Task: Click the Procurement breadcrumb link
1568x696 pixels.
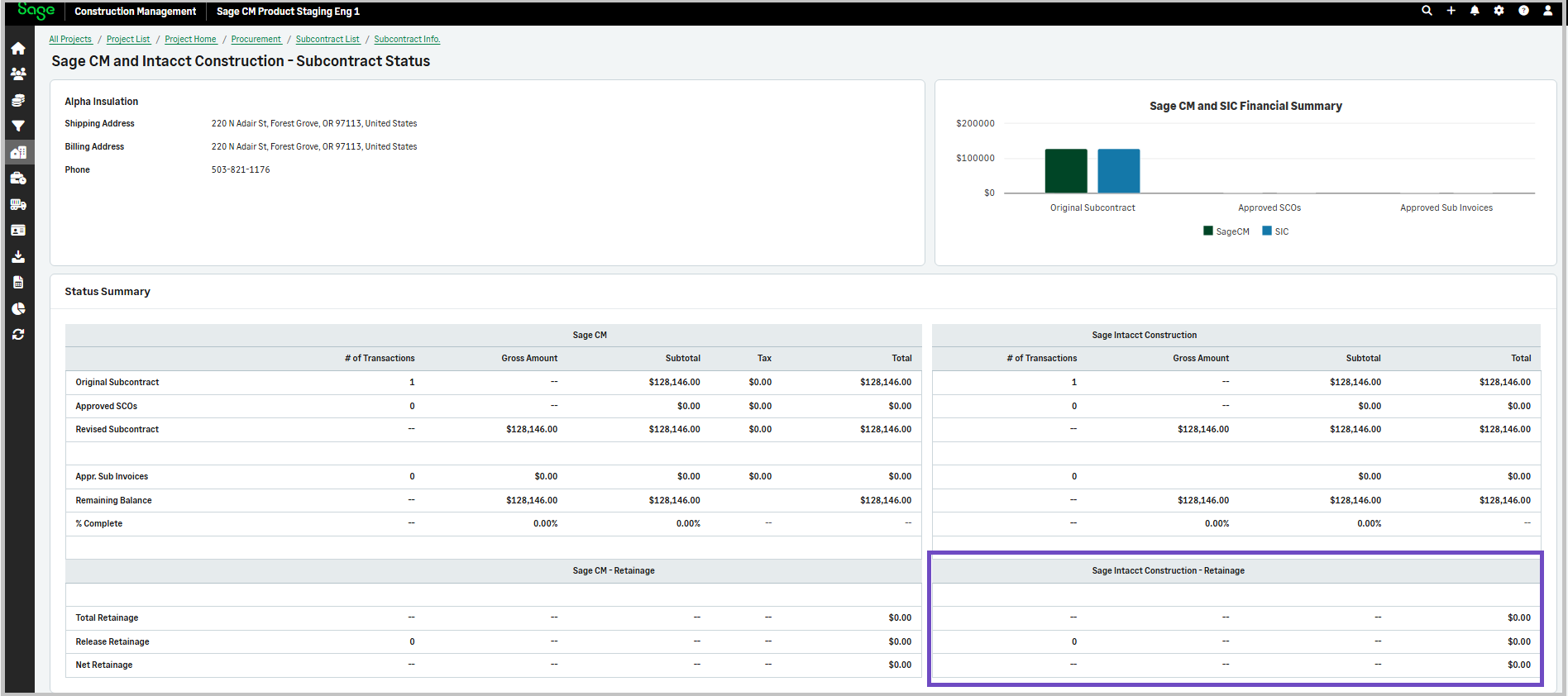Action: click(256, 40)
